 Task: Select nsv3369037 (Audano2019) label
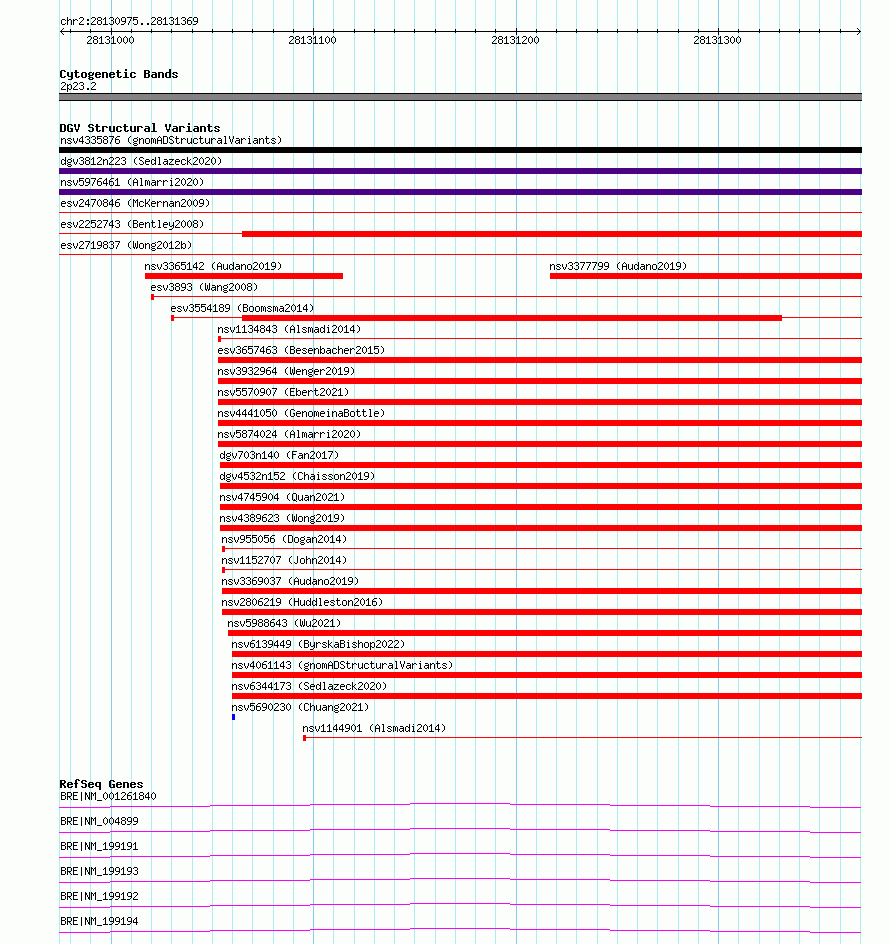pyautogui.click(x=290, y=582)
